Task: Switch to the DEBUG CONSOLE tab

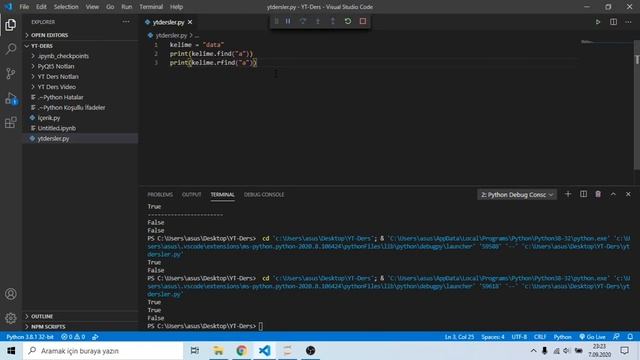Action: [264, 195]
